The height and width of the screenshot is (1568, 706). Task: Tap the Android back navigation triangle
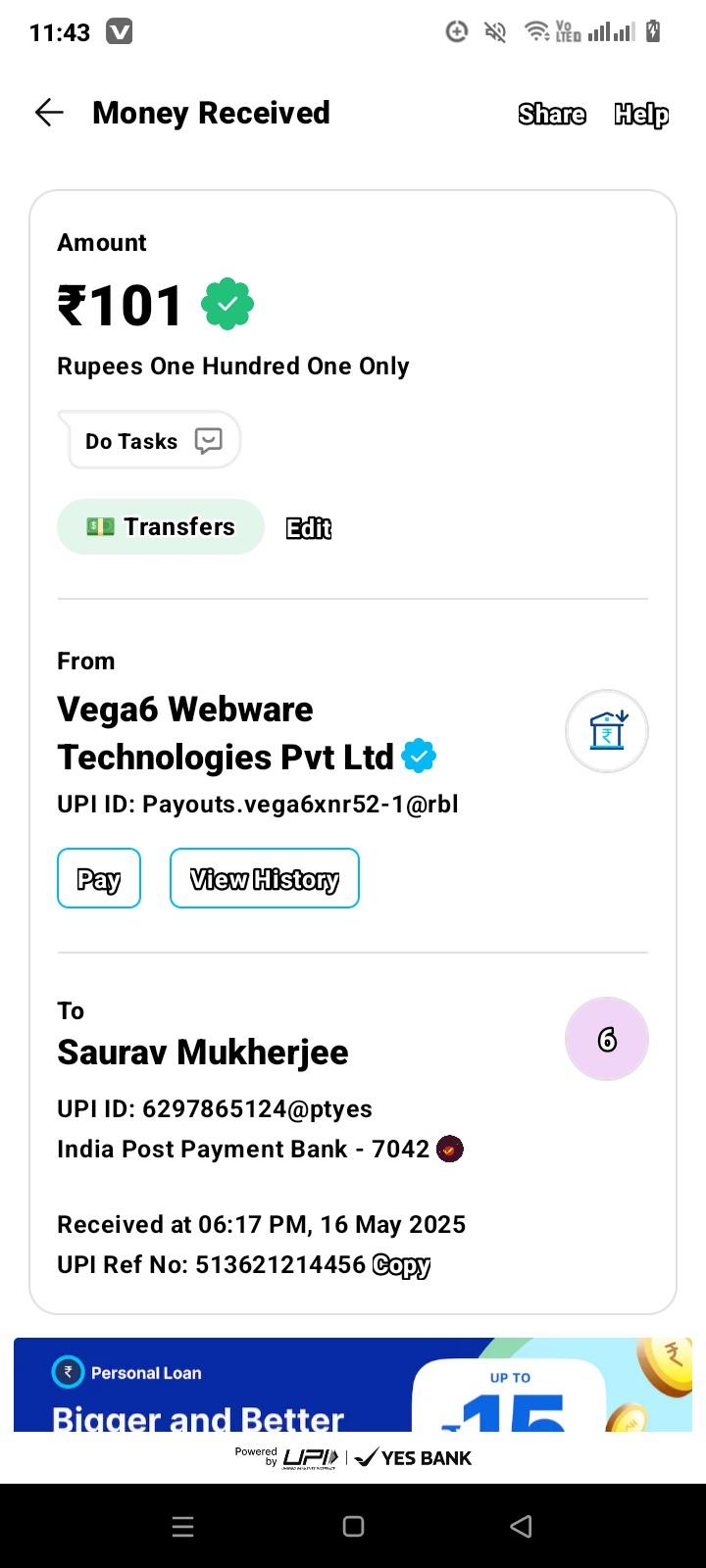coord(522,1526)
